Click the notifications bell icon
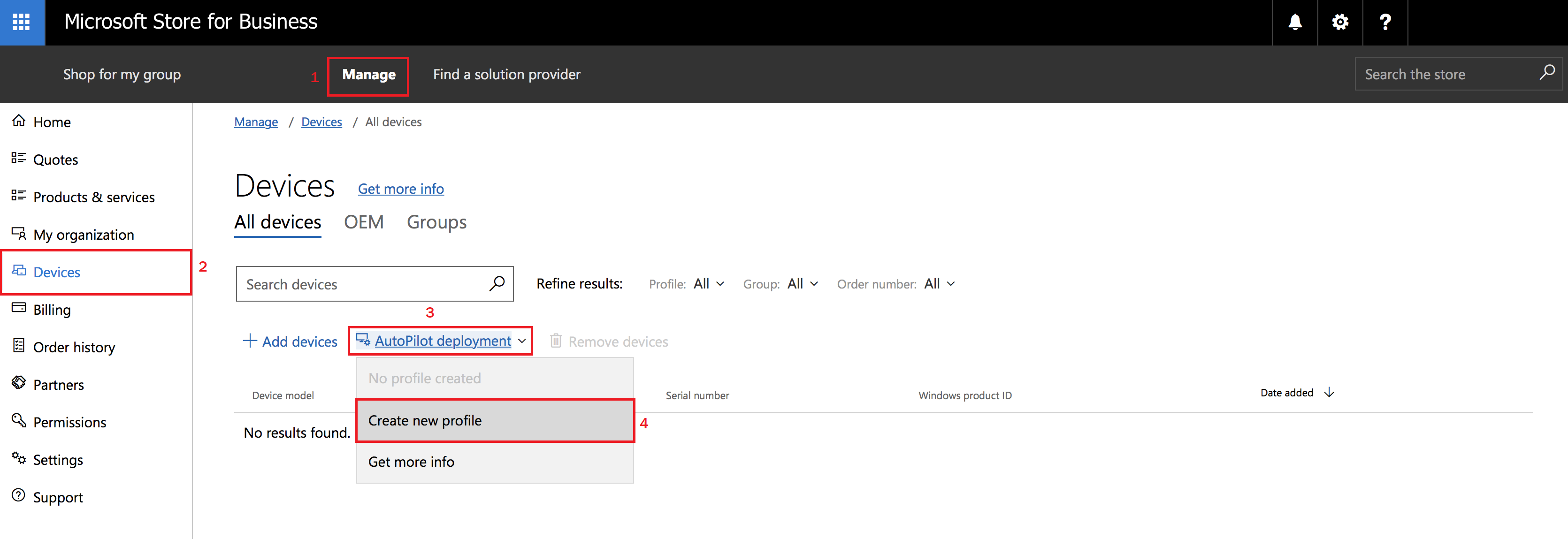 [x=1295, y=22]
